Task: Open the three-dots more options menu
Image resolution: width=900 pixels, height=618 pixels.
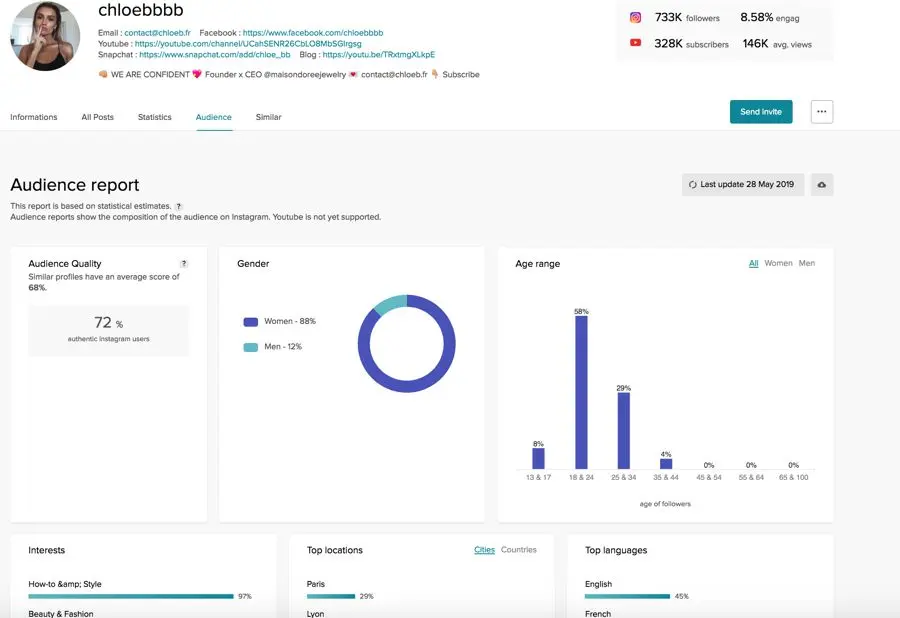Action: (x=821, y=112)
